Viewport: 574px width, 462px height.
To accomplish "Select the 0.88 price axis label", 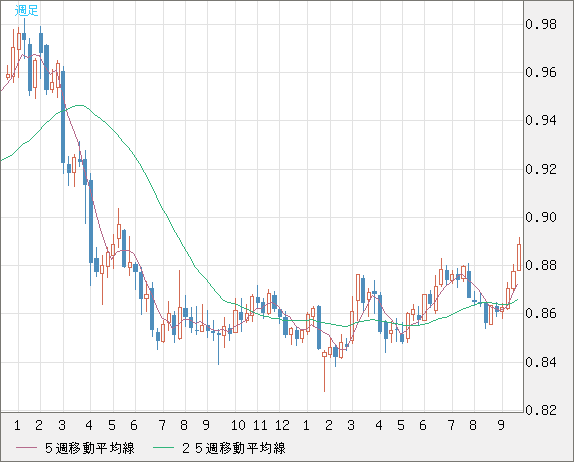I will click(x=541, y=265).
